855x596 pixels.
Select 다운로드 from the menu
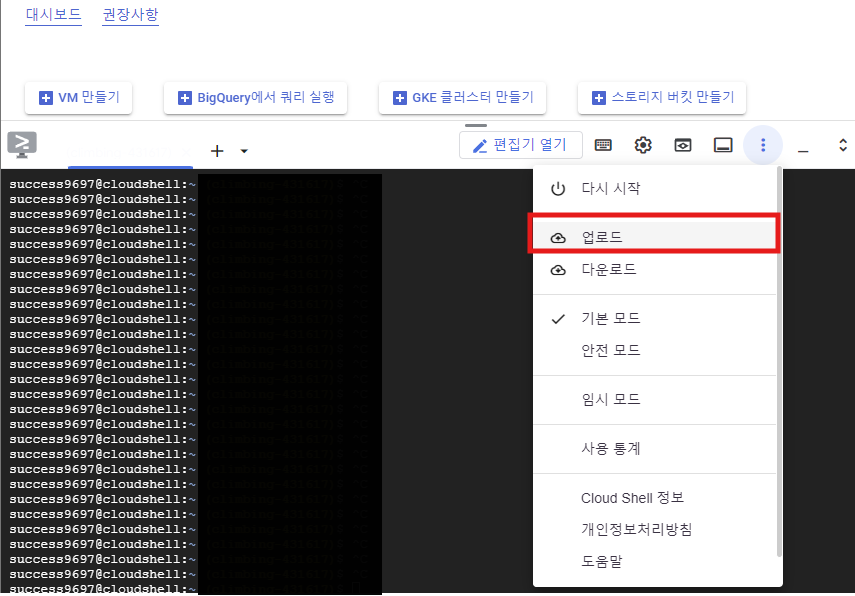(x=654, y=269)
